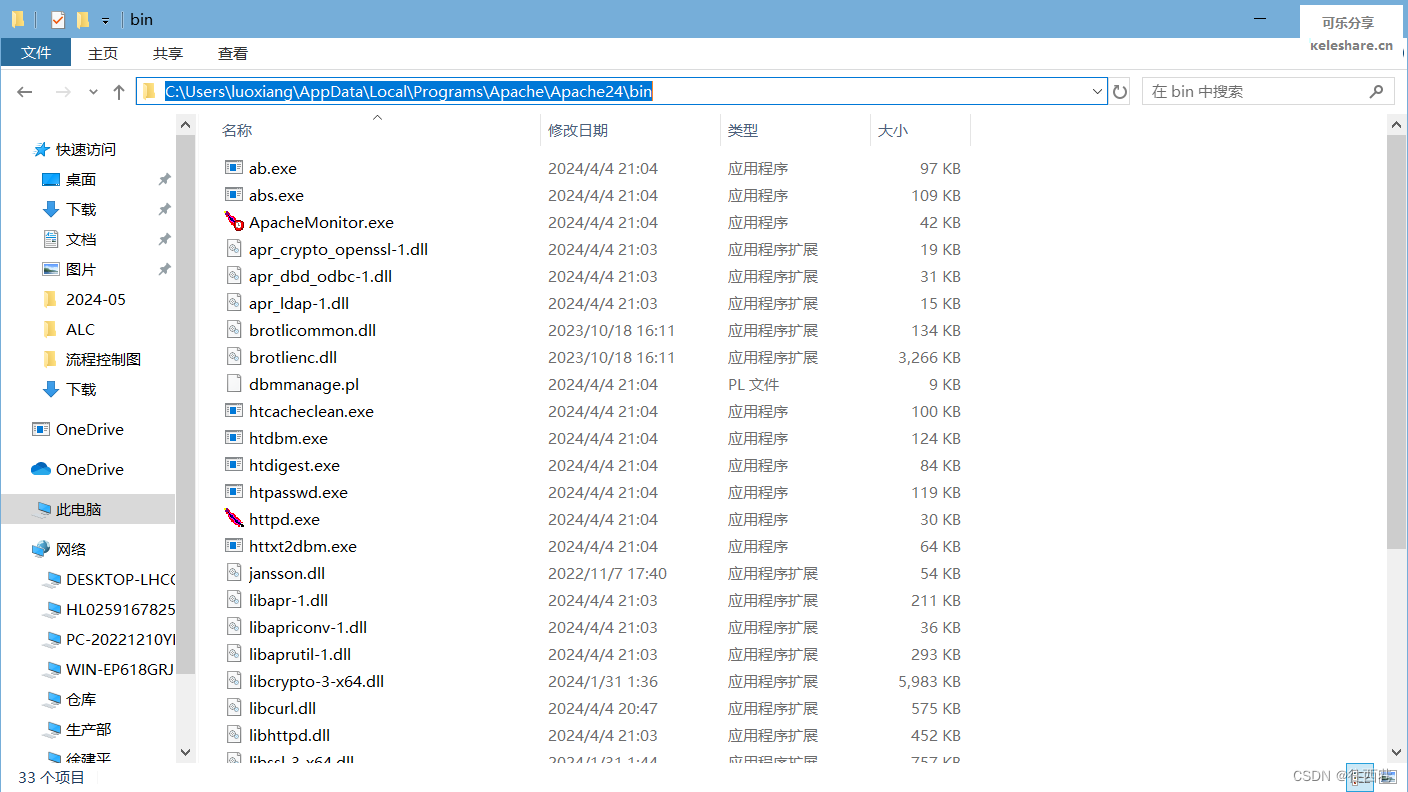1408x792 pixels.
Task: Select libcrypto-3-x64.dll file name
Action: tap(316, 681)
